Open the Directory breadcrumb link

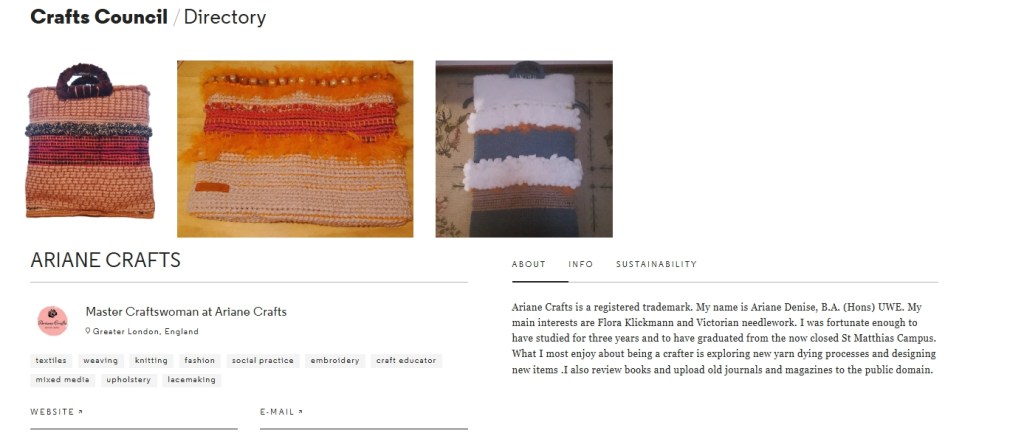click(225, 17)
